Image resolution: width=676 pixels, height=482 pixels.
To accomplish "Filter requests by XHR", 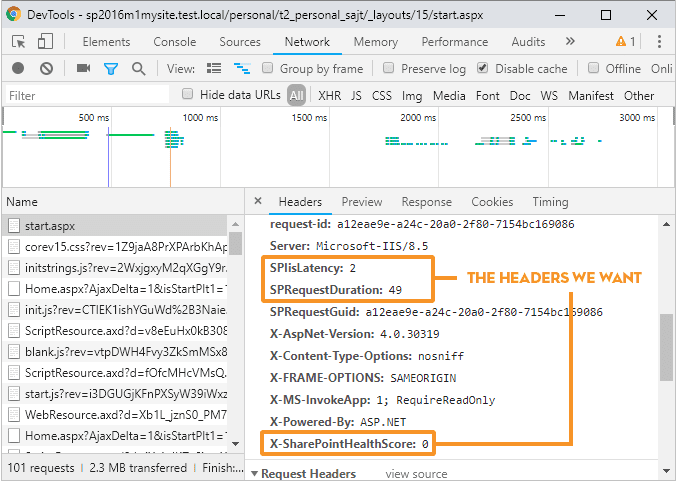I will point(329,95).
